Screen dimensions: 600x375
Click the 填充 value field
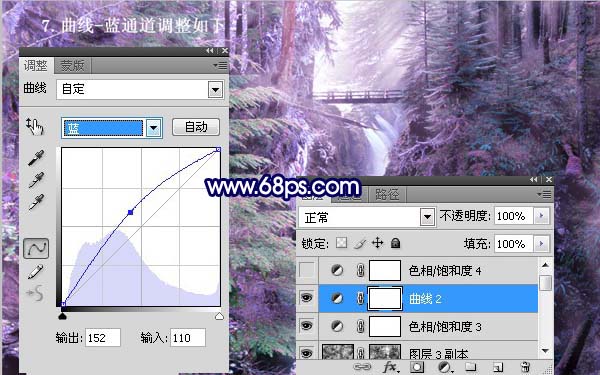(514, 243)
